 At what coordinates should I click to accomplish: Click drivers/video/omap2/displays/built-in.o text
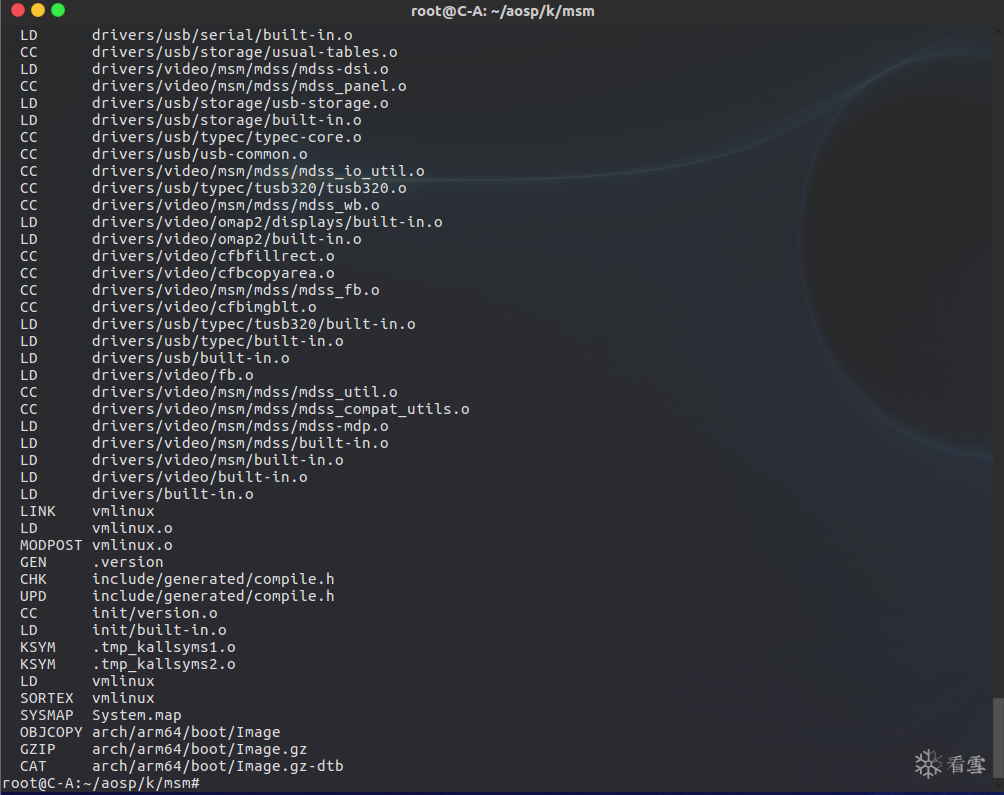267,222
